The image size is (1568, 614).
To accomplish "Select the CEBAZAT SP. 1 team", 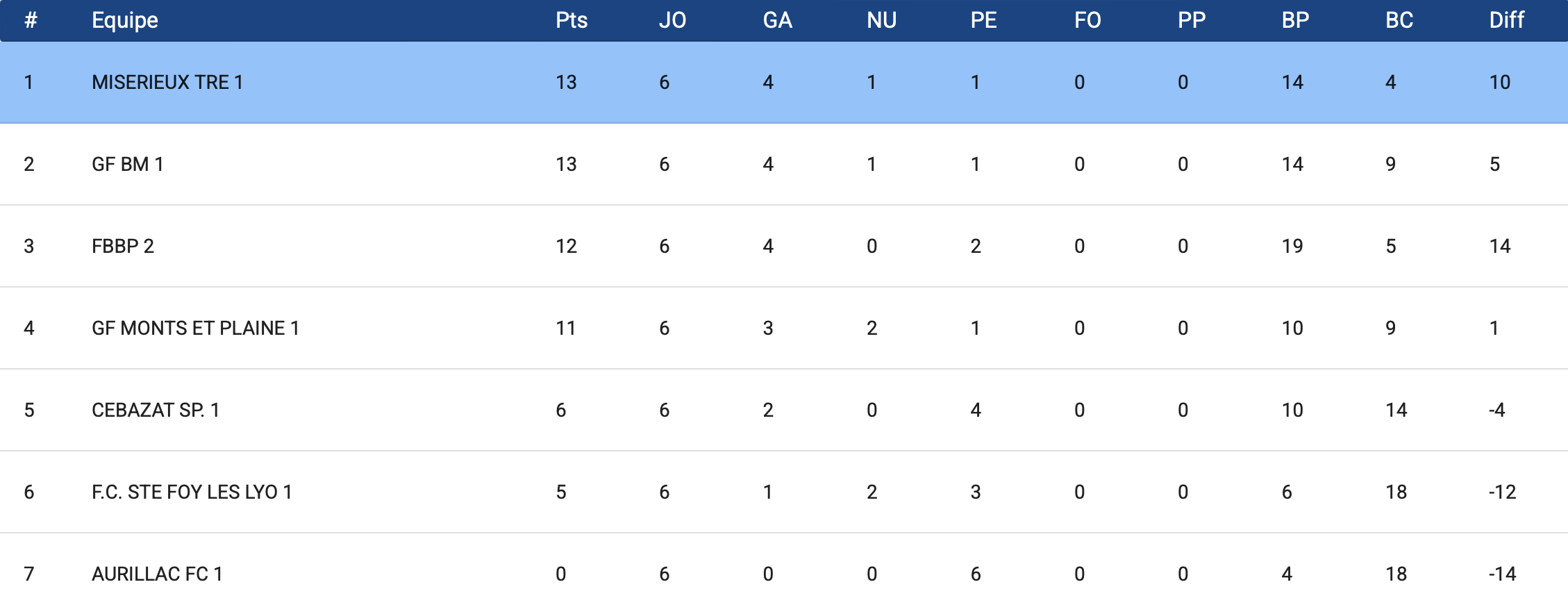I will point(156,410).
